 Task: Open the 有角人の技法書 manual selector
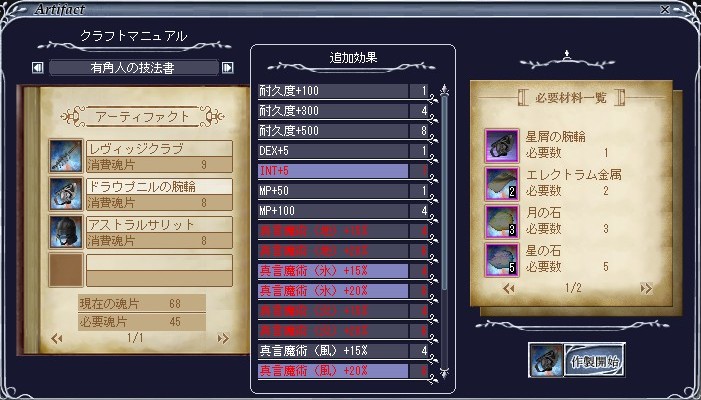pyautogui.click(x=133, y=67)
